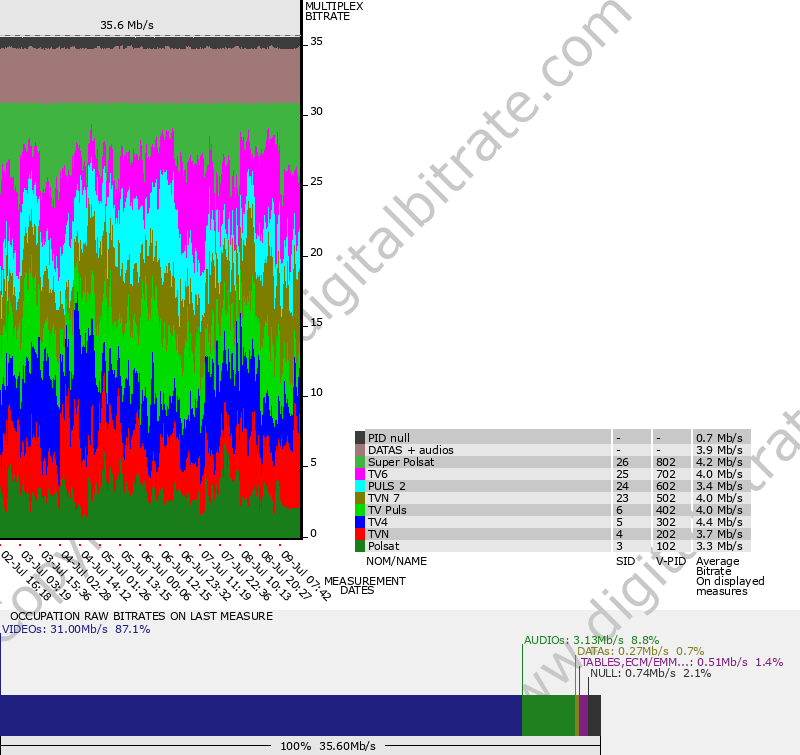Click the 35.6 Mb/s label above chart
Screen dimensions: 800x755
coord(127,25)
